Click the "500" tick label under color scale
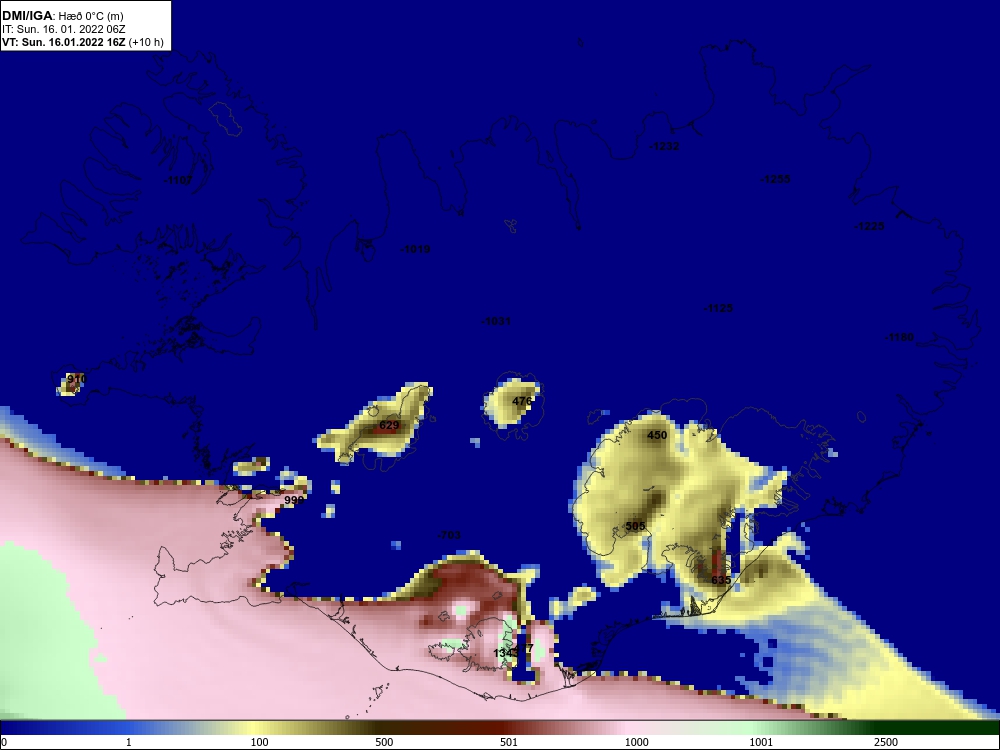 [385, 743]
